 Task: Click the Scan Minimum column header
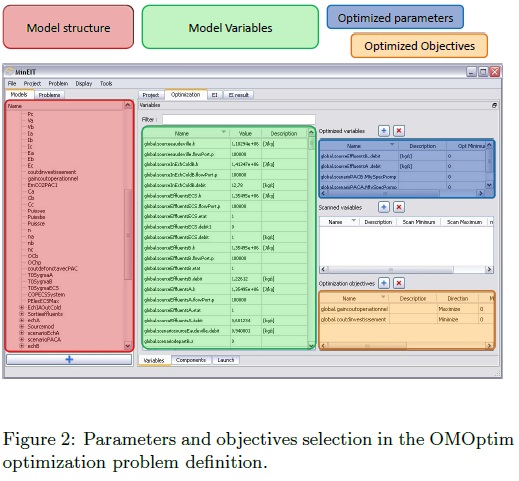[419, 222]
